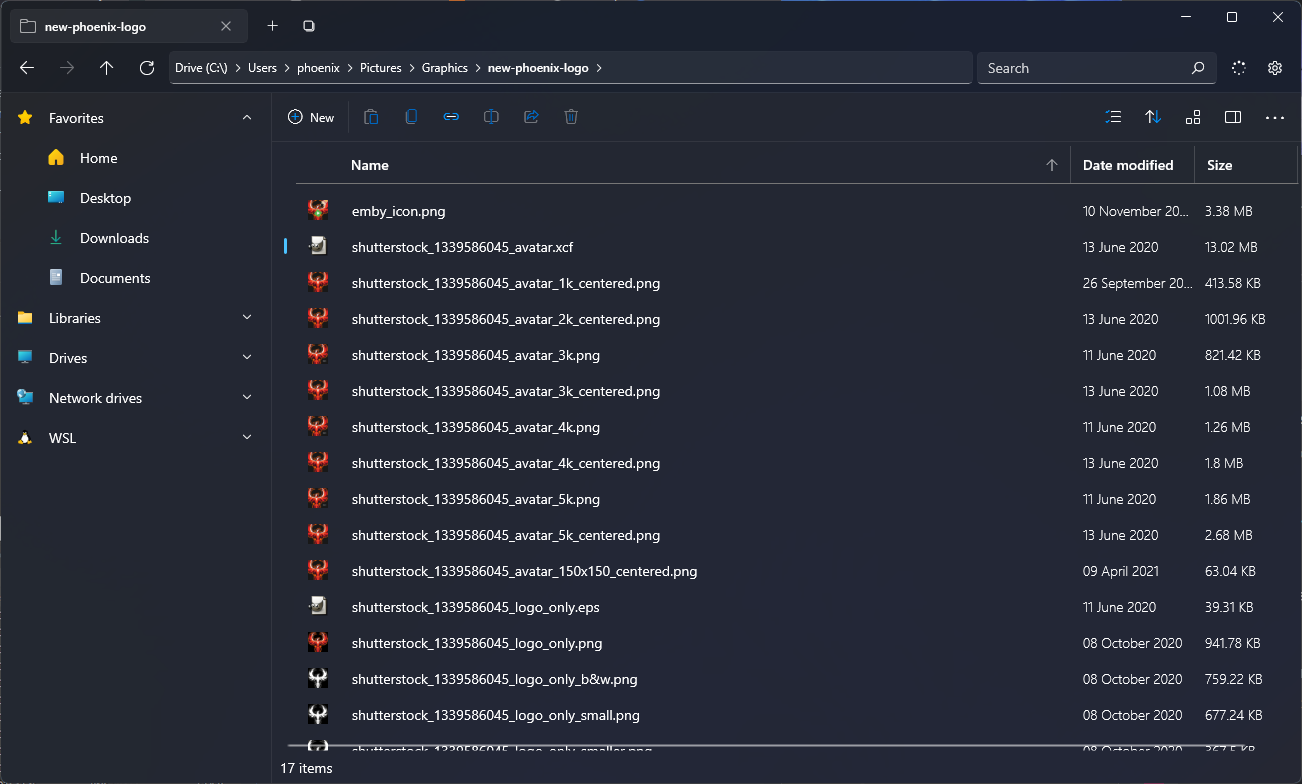Click the Rename icon in the toolbar
Image resolution: width=1302 pixels, height=784 pixels.
point(491,117)
